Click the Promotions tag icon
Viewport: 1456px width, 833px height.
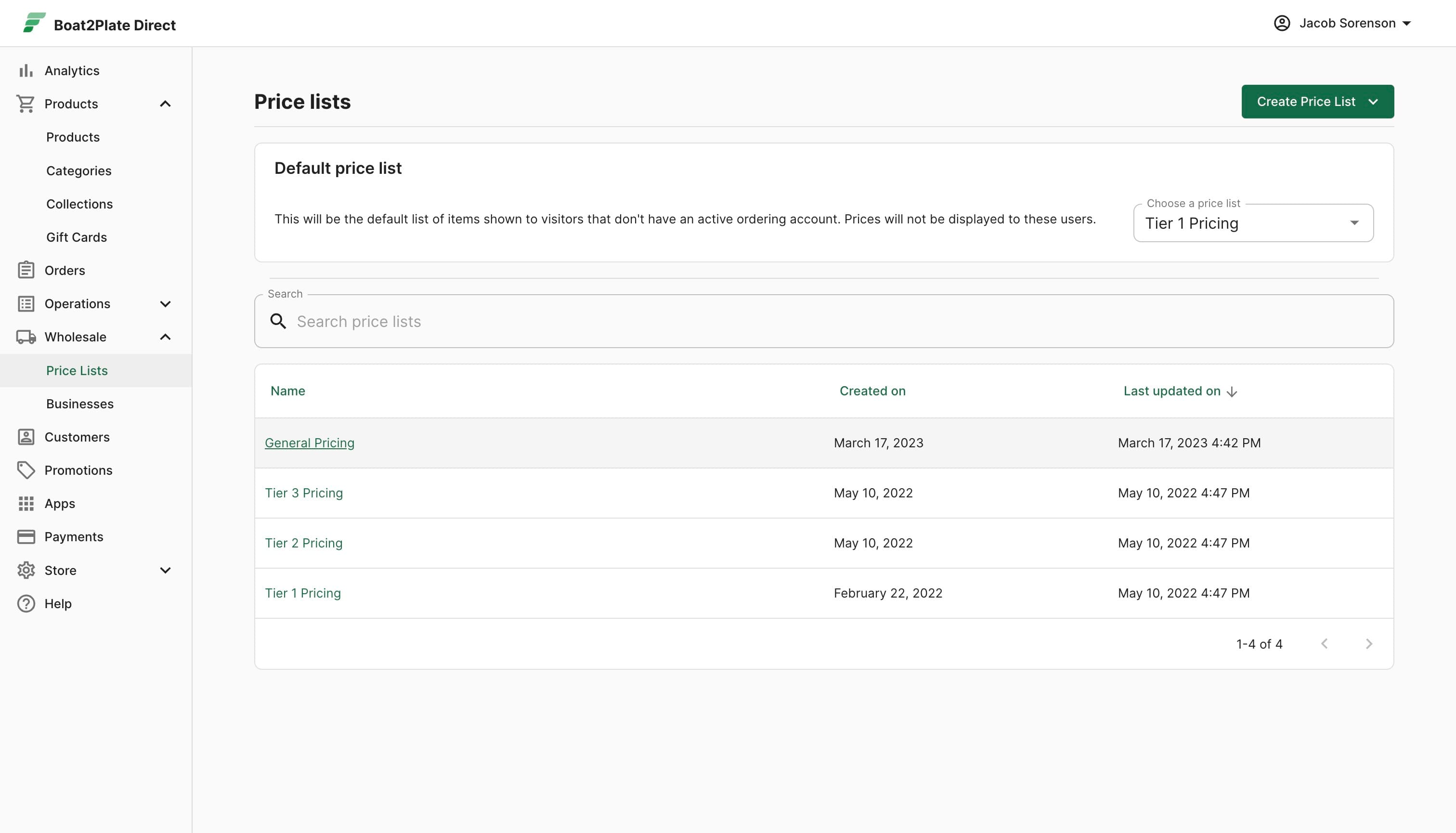(x=26, y=470)
